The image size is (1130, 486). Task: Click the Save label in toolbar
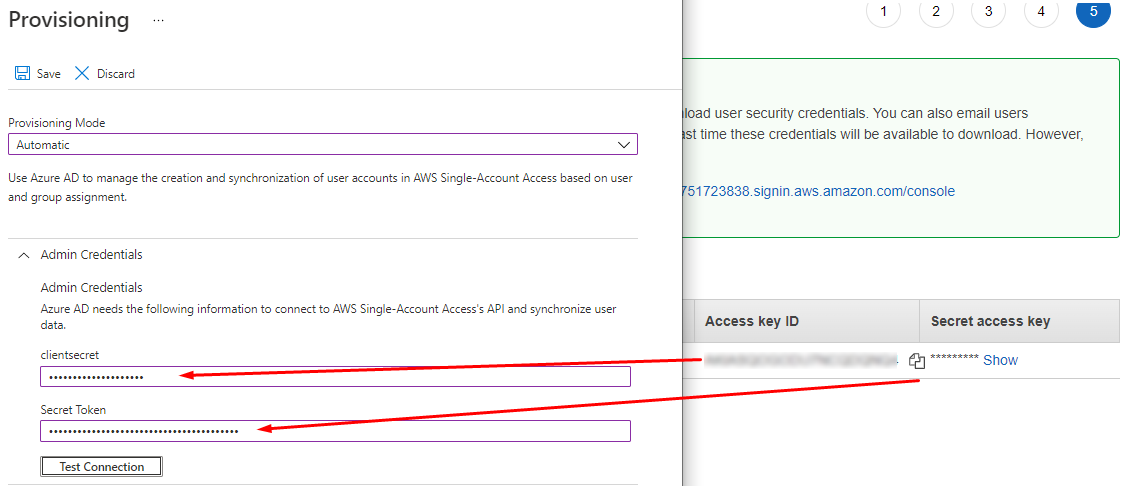pyautogui.click(x=49, y=74)
